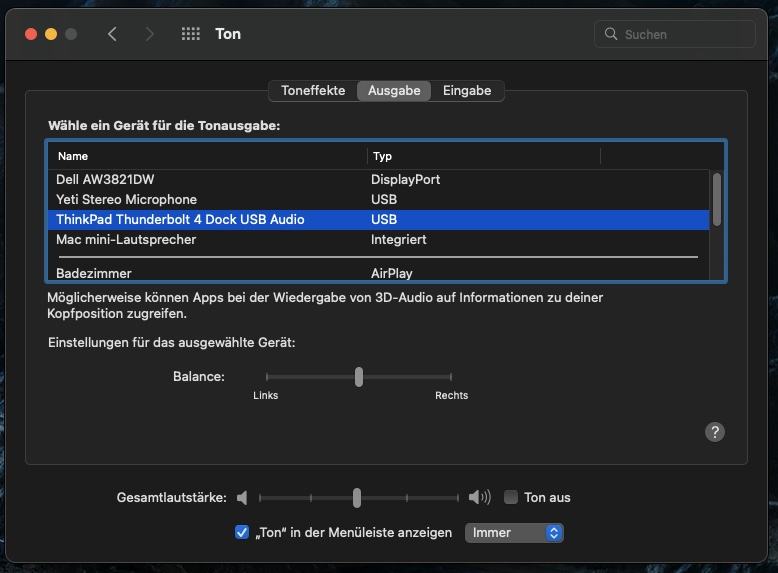Click into the Suchen search field
Screen dimensions: 778x573
pos(685,34)
